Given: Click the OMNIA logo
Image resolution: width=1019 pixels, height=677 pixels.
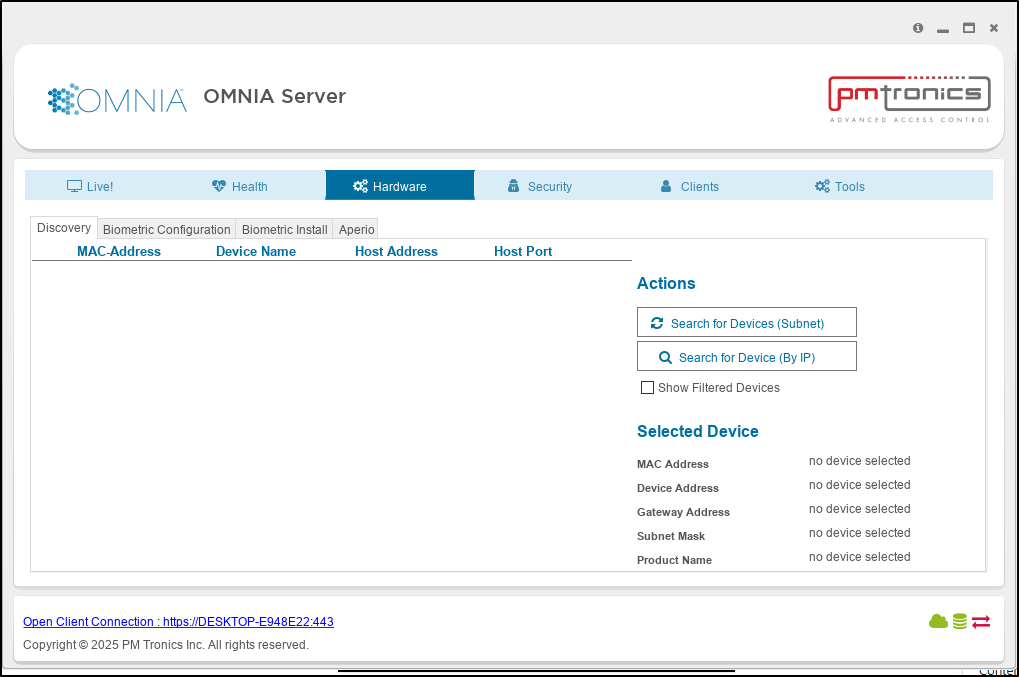Looking at the screenshot, I should click(x=117, y=99).
